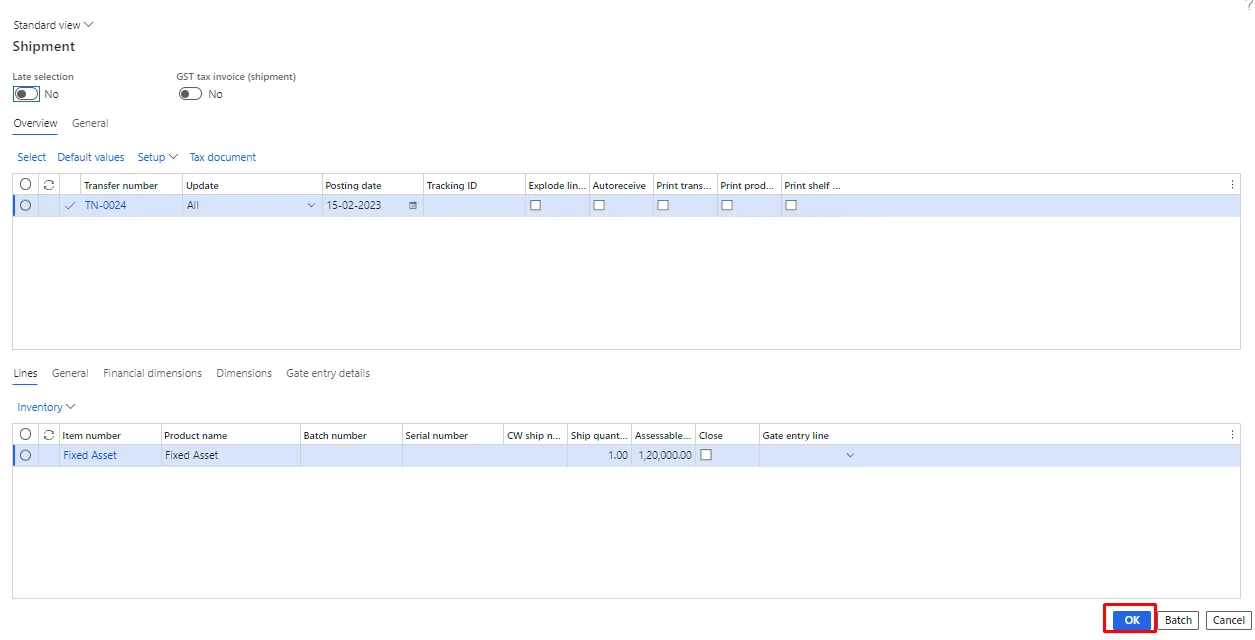Check Close box on Fixed Asset line
The image size is (1255, 640).
(705, 455)
